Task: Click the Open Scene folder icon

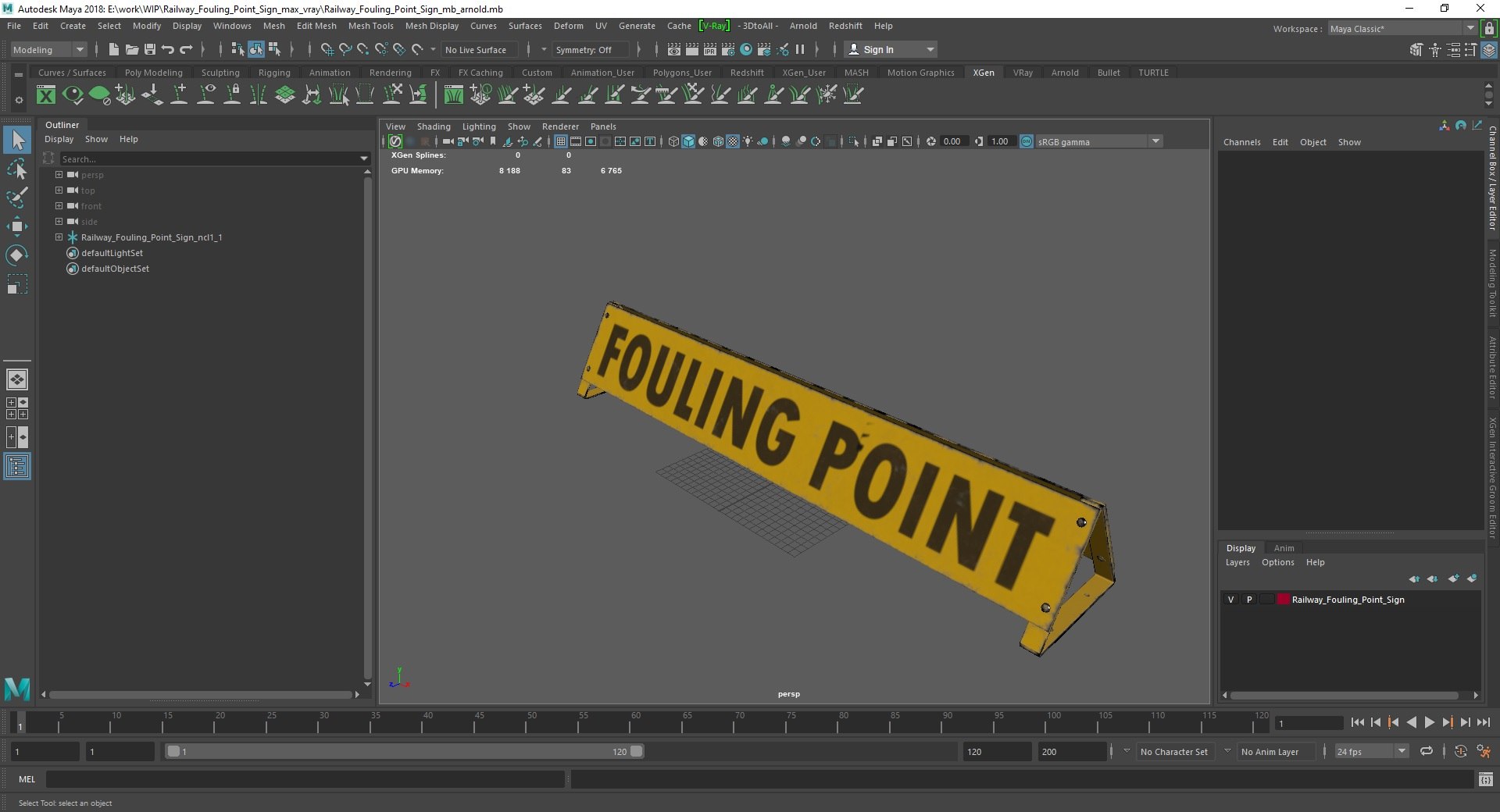Action: 131,49
